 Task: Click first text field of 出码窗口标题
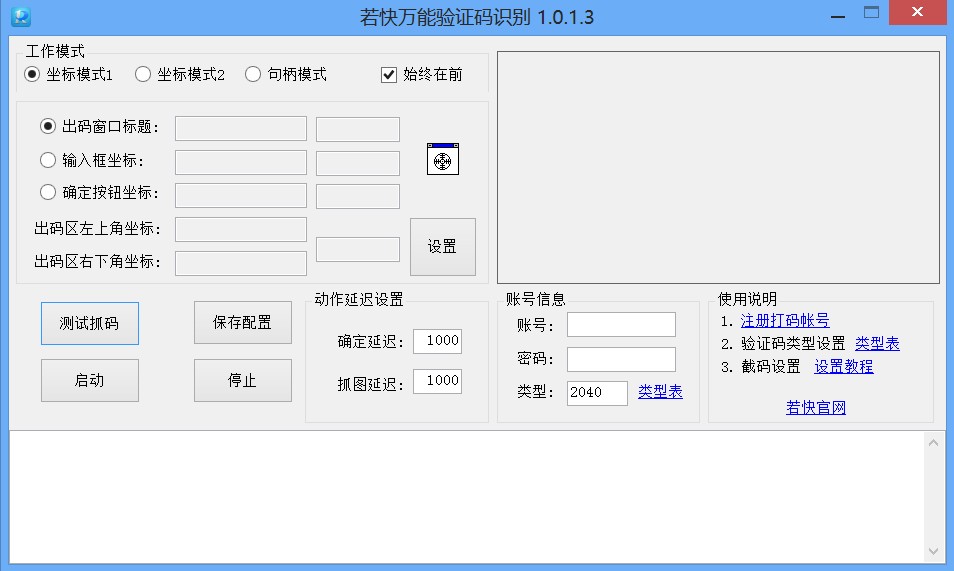pyautogui.click(x=241, y=128)
